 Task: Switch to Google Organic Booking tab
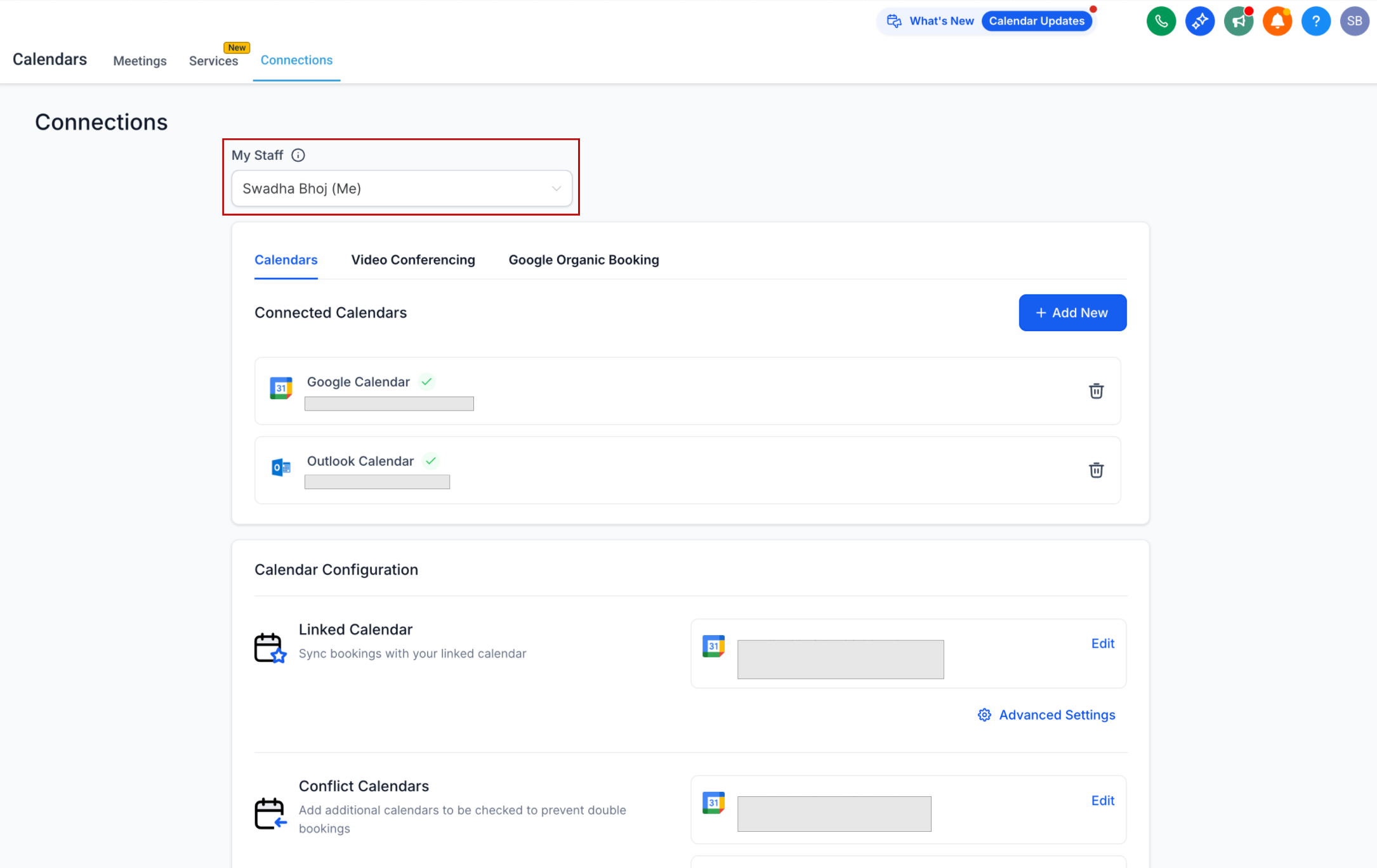584,260
